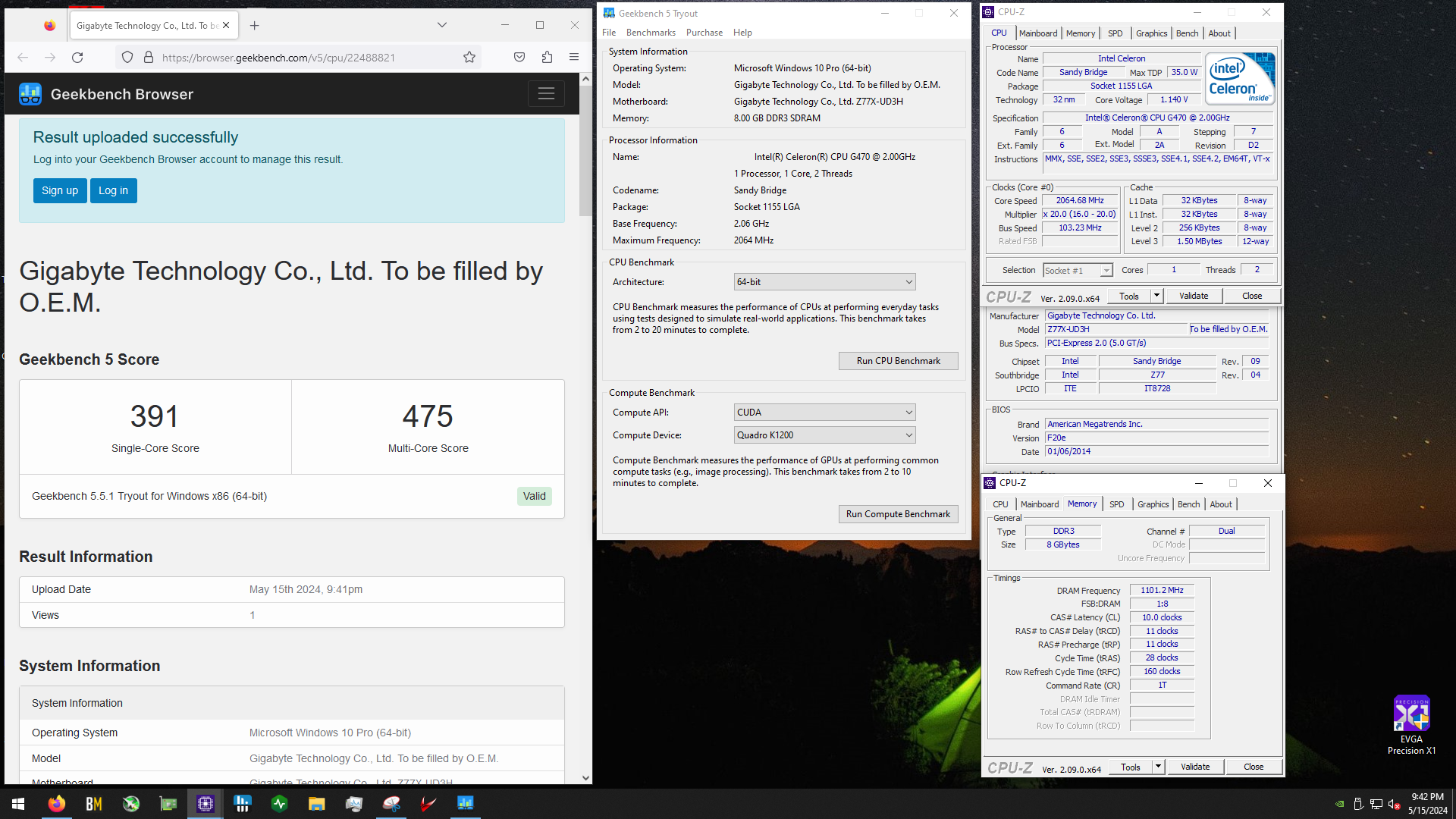Image resolution: width=1456 pixels, height=819 pixels.
Task: Click the safely remove USB hardware icon
Action: tap(1358, 804)
